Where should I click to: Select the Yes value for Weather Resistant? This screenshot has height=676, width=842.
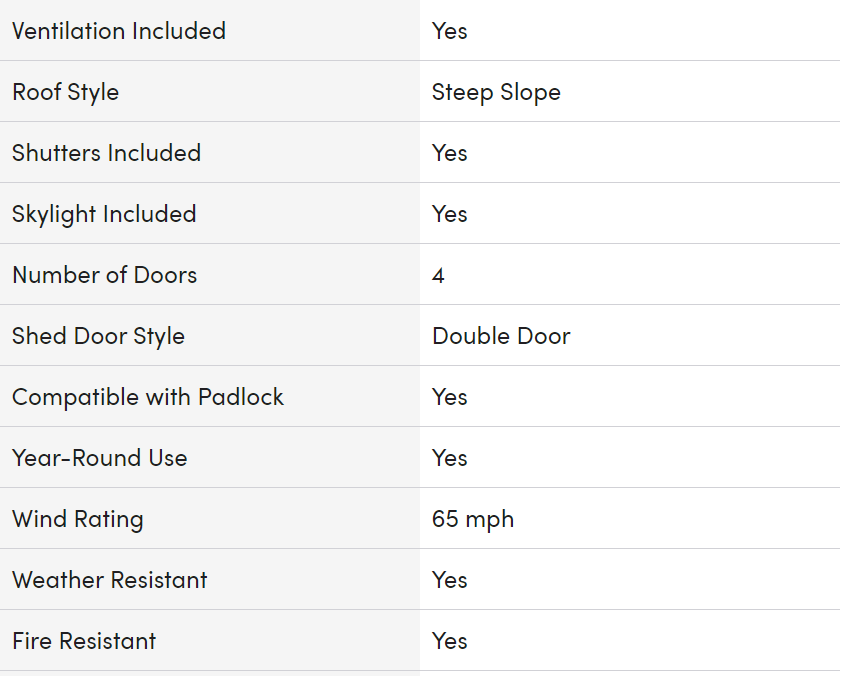pos(449,580)
